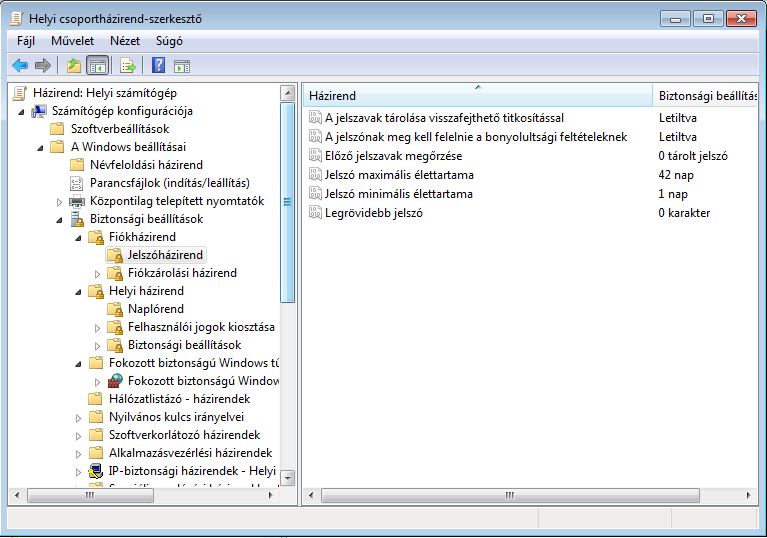The width and height of the screenshot is (767, 538).
Task: Click the Up one level folder icon
Action: tap(74, 65)
